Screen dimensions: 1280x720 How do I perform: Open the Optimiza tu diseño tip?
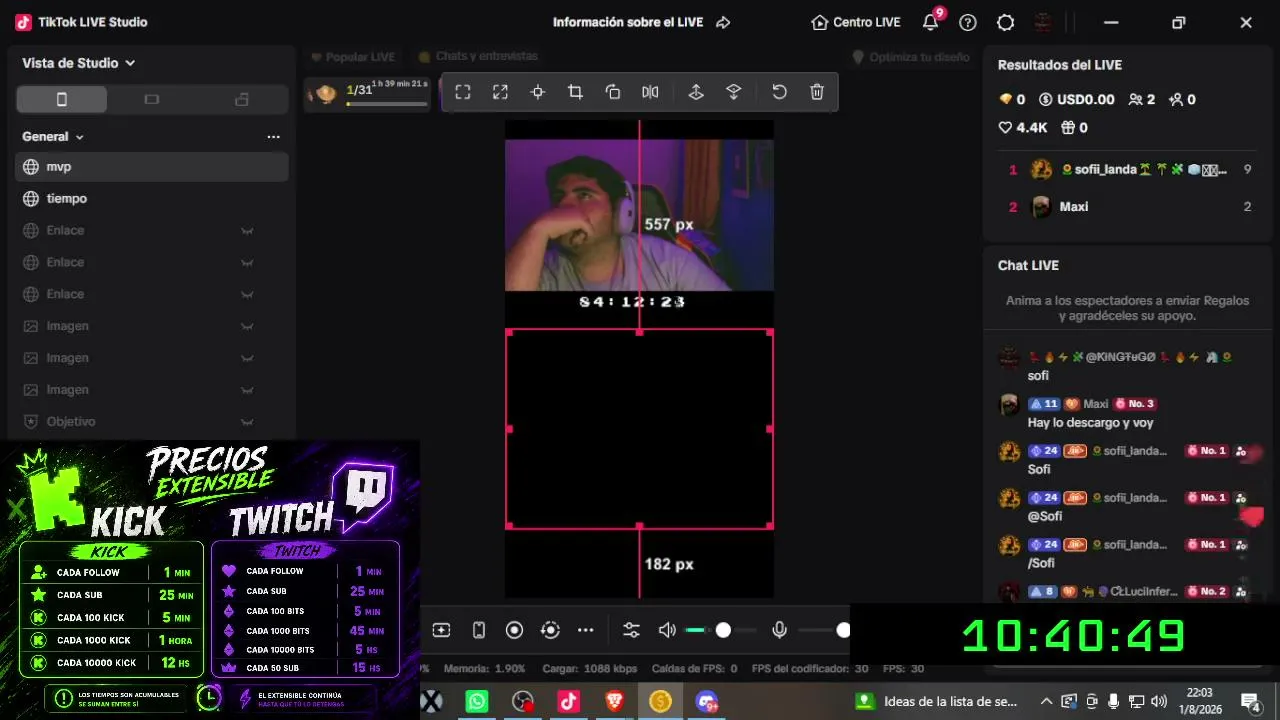pyautogui.click(x=911, y=57)
